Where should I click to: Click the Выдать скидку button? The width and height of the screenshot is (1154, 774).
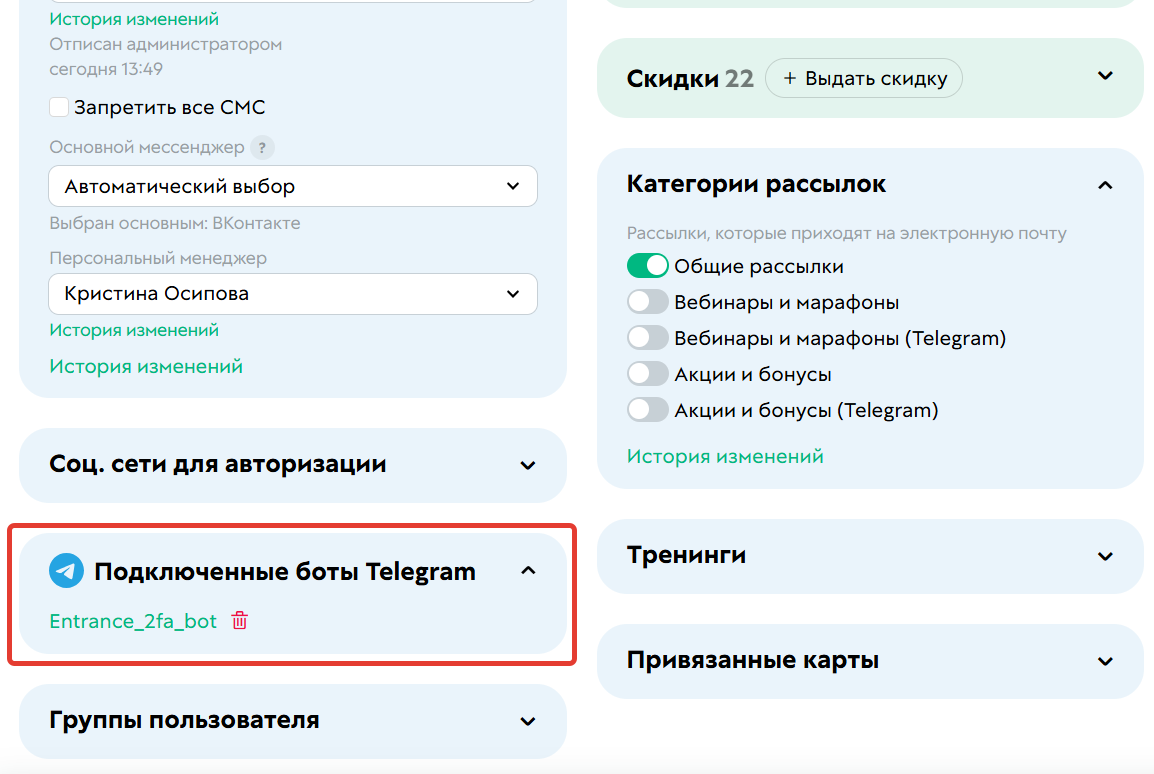coord(864,77)
